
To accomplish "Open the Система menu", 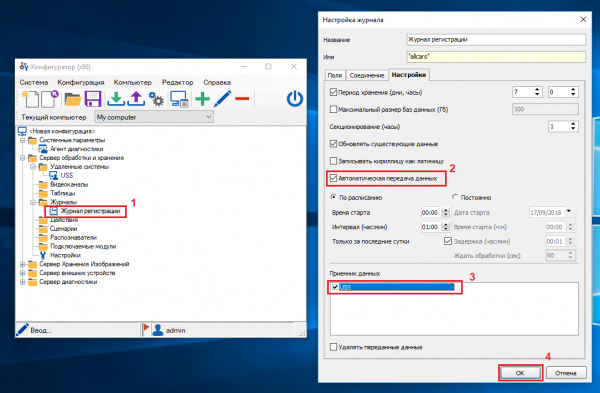I will pos(34,82).
